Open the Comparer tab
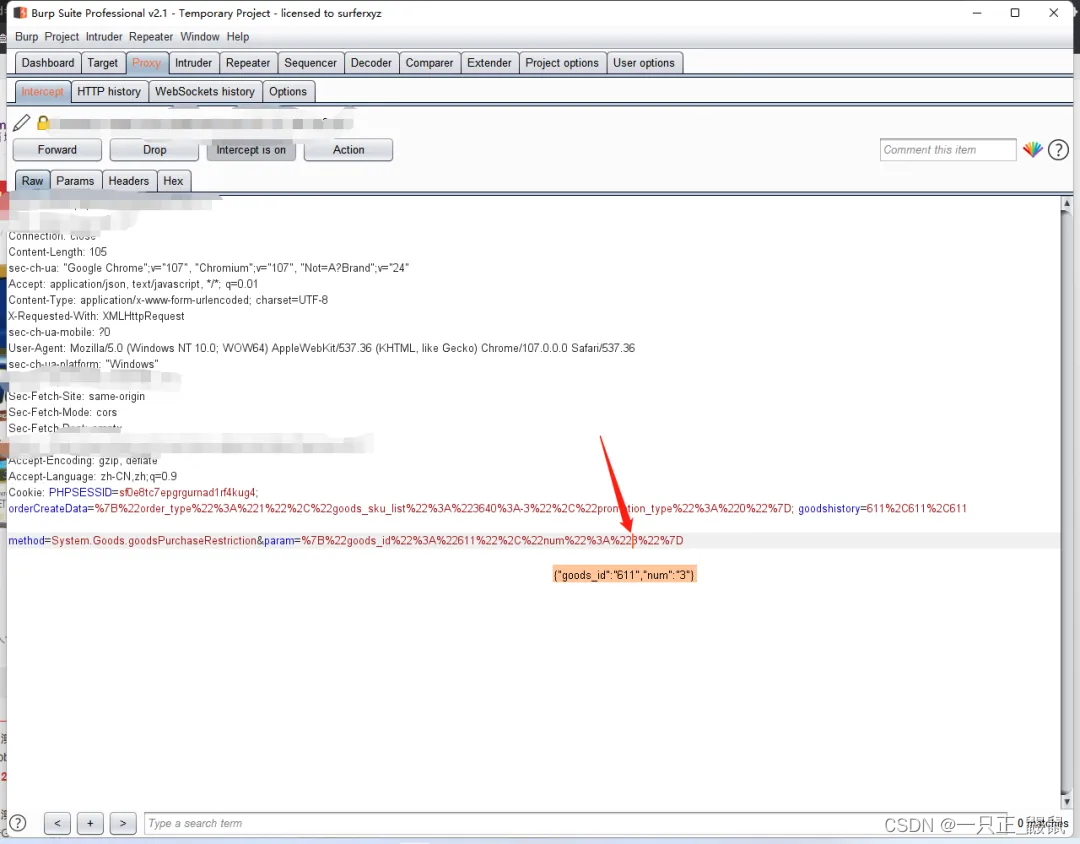Viewport: 1080px width, 844px height. point(429,63)
